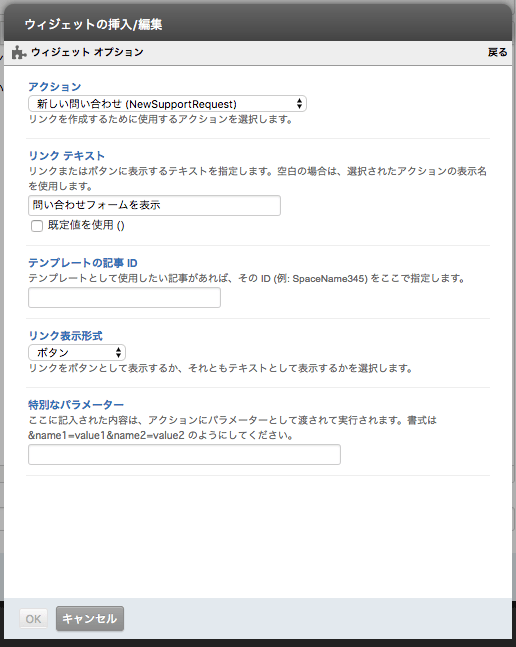Click the アクション field heading
The height and width of the screenshot is (647, 516).
tap(54, 87)
